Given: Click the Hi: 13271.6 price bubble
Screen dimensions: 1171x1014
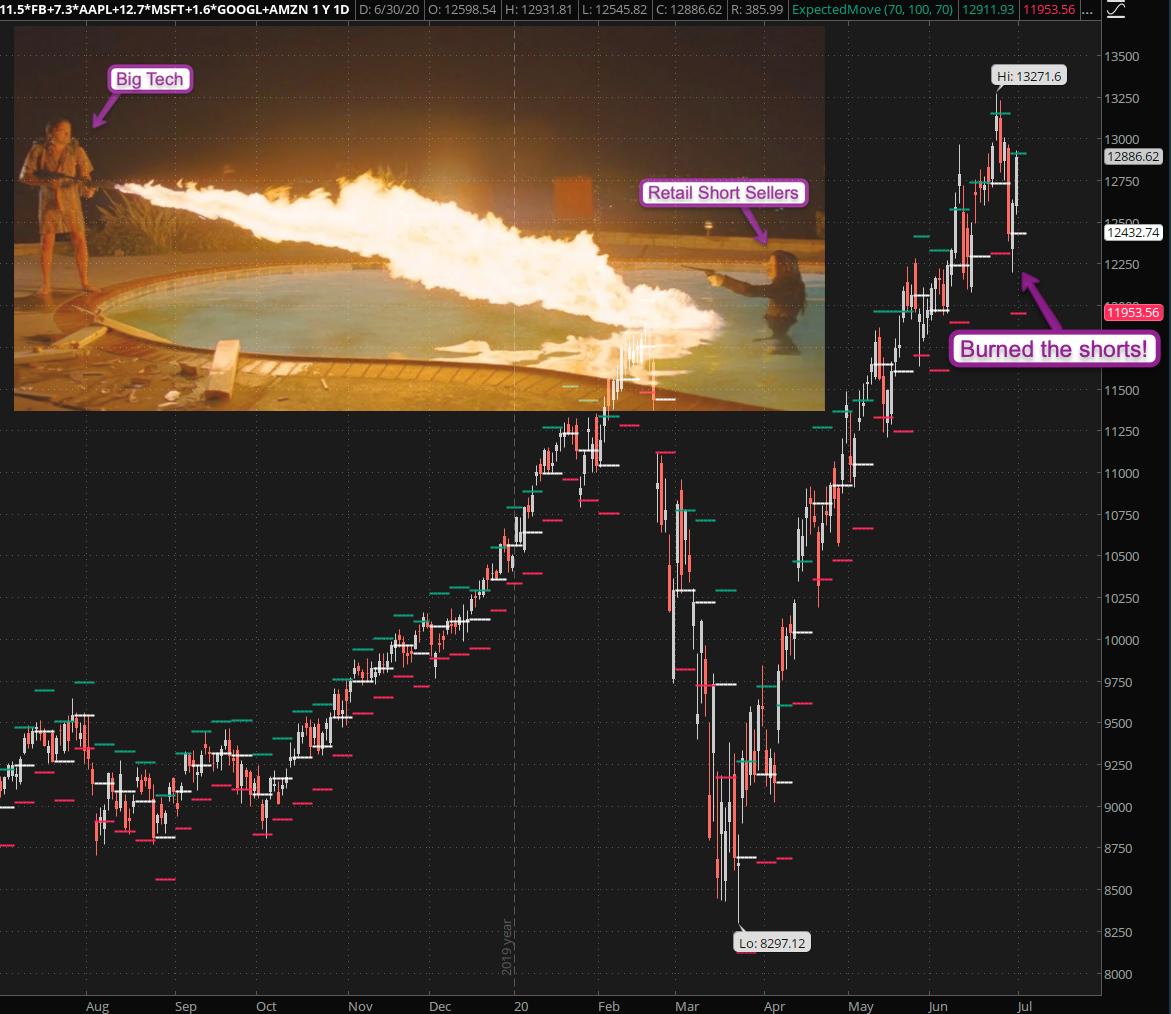Looking at the screenshot, I should 1028,76.
